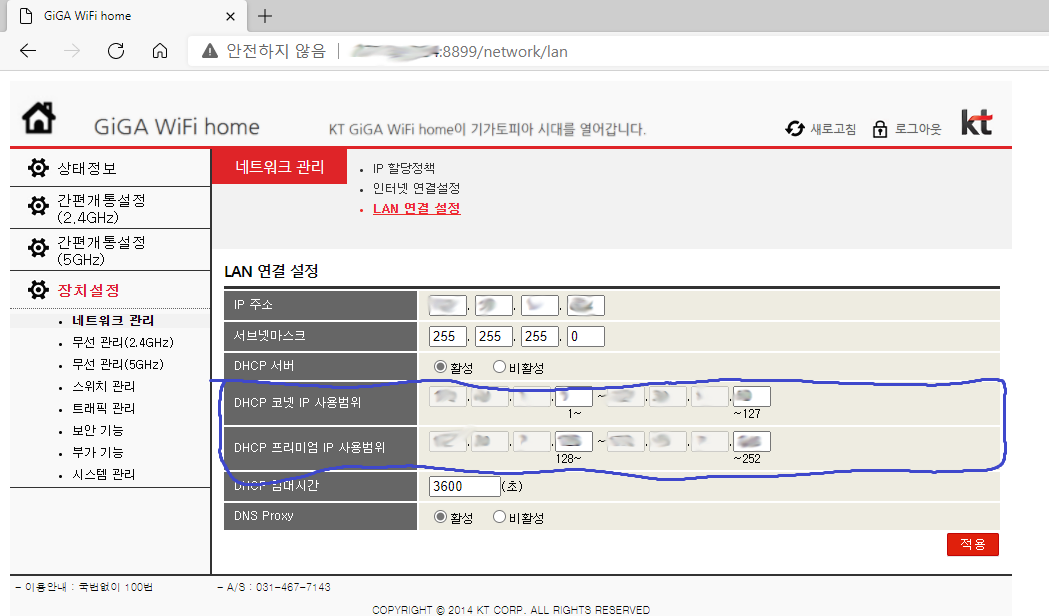Click the home icon in page header
The width and height of the screenshot is (1049, 616).
pyautogui.click(x=39, y=118)
